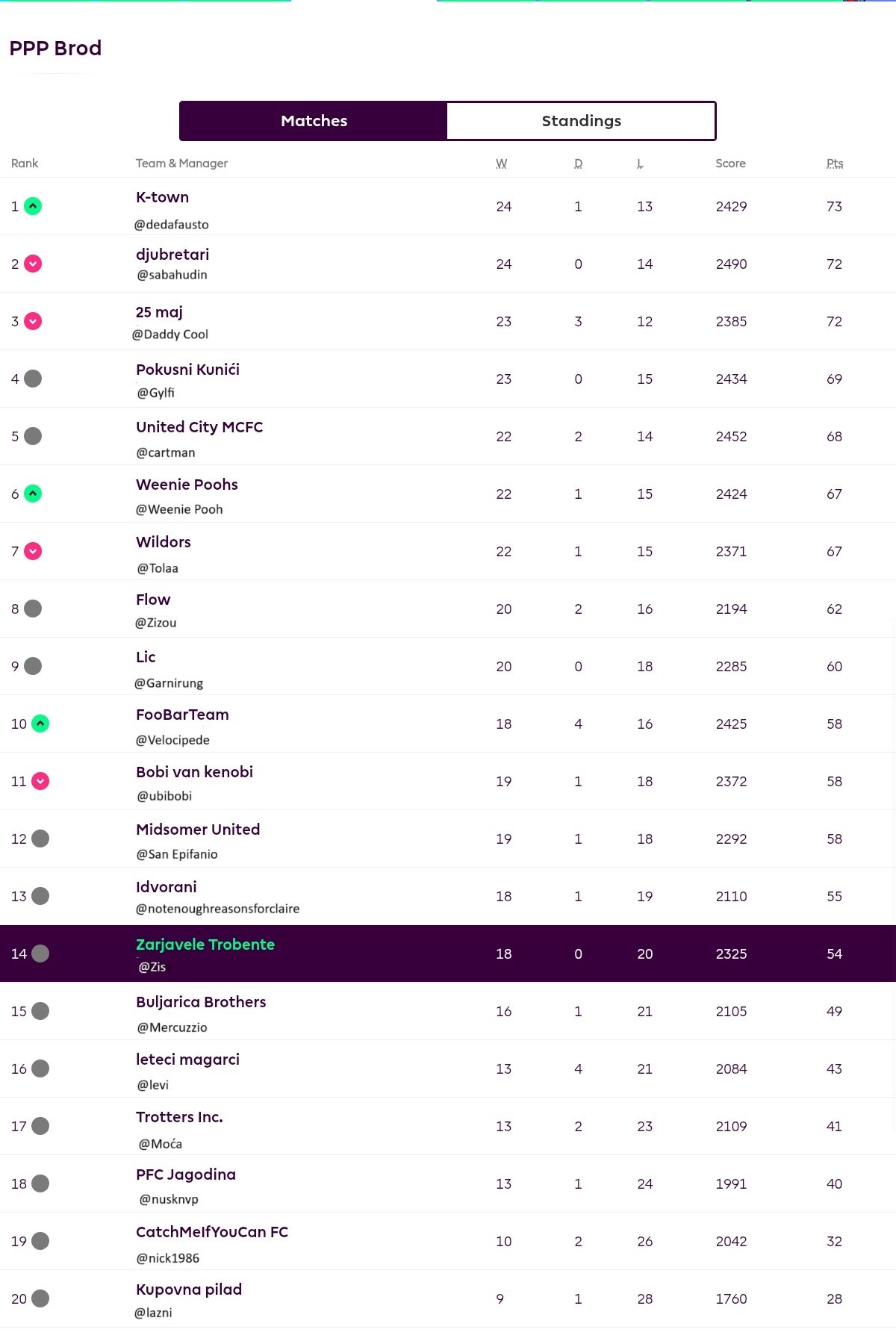
Task: Click the L column header
Action: [640, 164]
